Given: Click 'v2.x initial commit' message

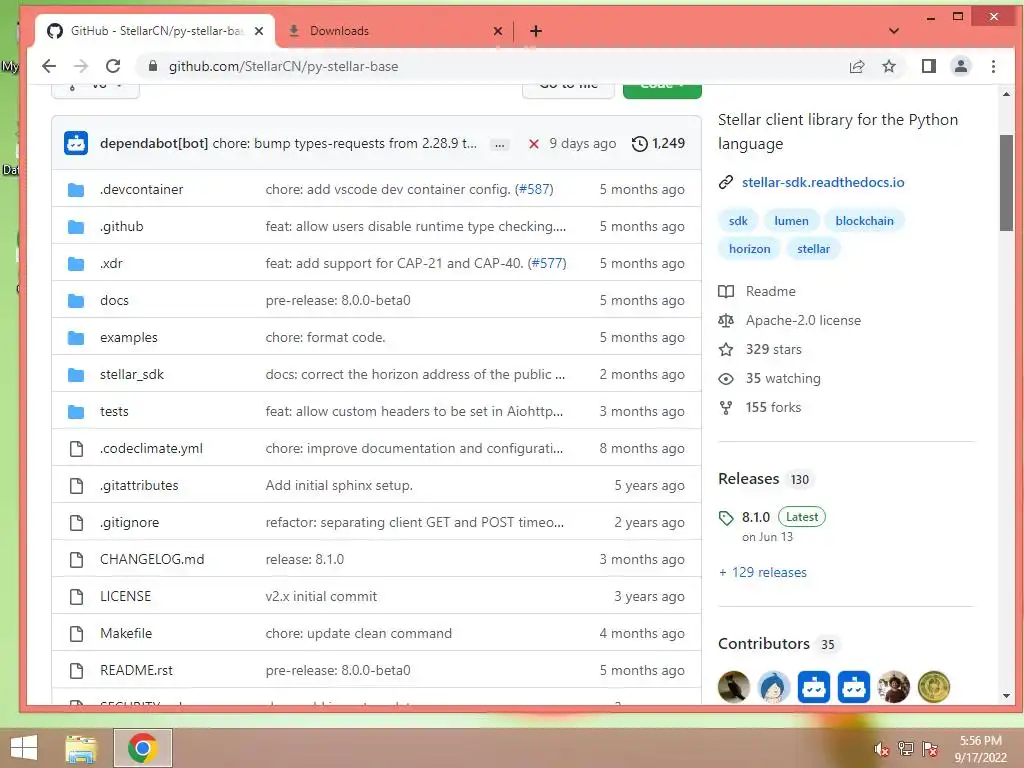Looking at the screenshot, I should pyautogui.click(x=321, y=596).
